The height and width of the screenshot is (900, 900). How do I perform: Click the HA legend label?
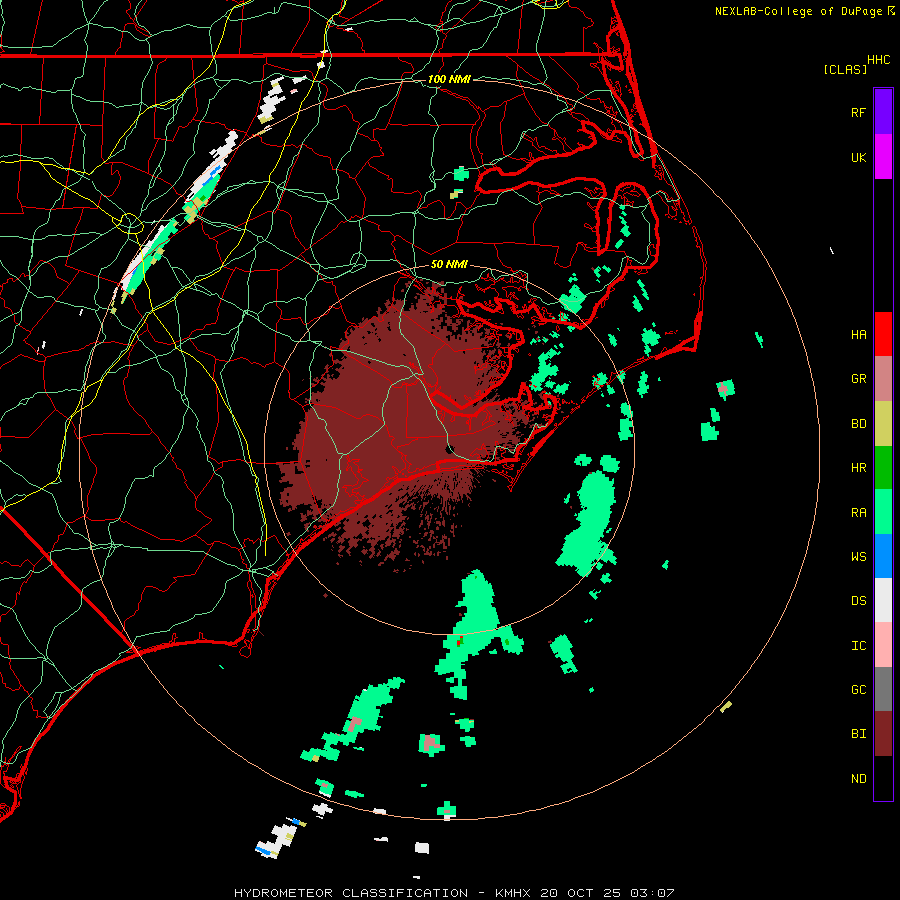point(858,335)
